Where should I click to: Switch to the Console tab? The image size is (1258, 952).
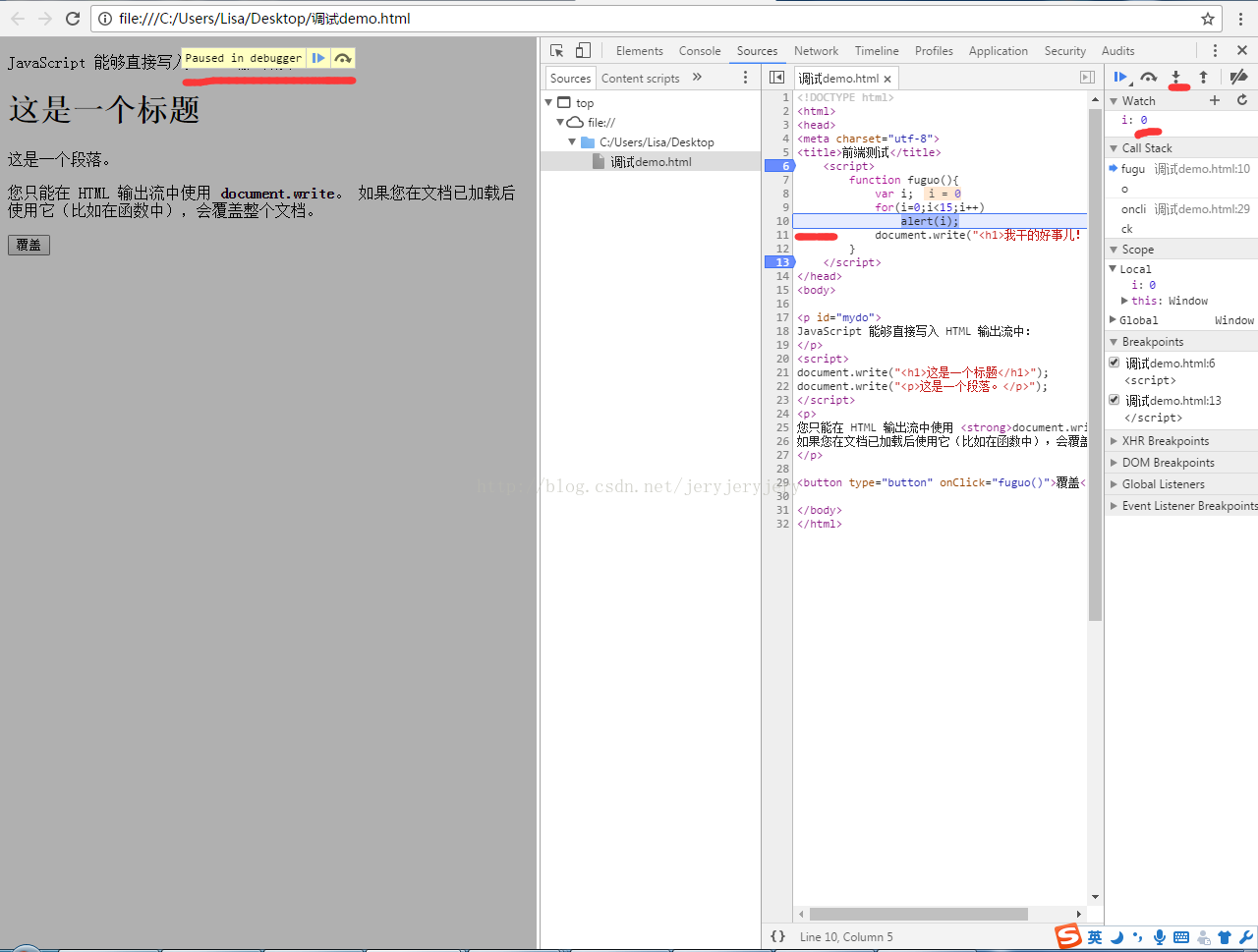click(700, 51)
